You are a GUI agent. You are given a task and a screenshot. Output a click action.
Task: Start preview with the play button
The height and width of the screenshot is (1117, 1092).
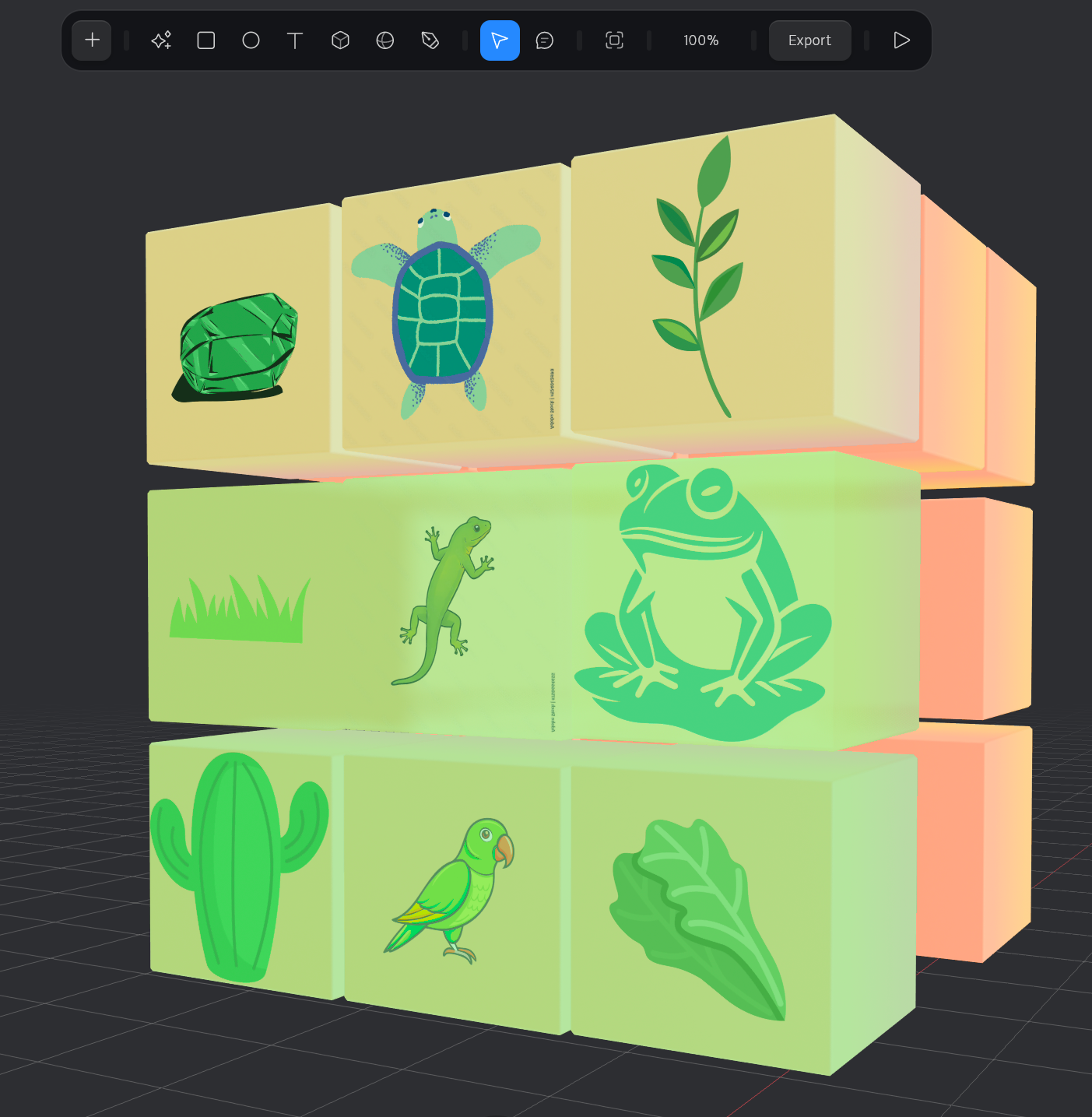point(901,40)
